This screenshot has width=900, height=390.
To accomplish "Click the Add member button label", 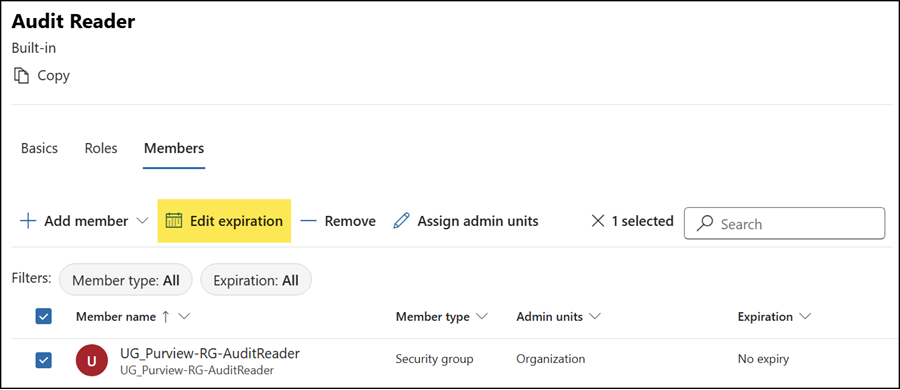I will (86, 221).
